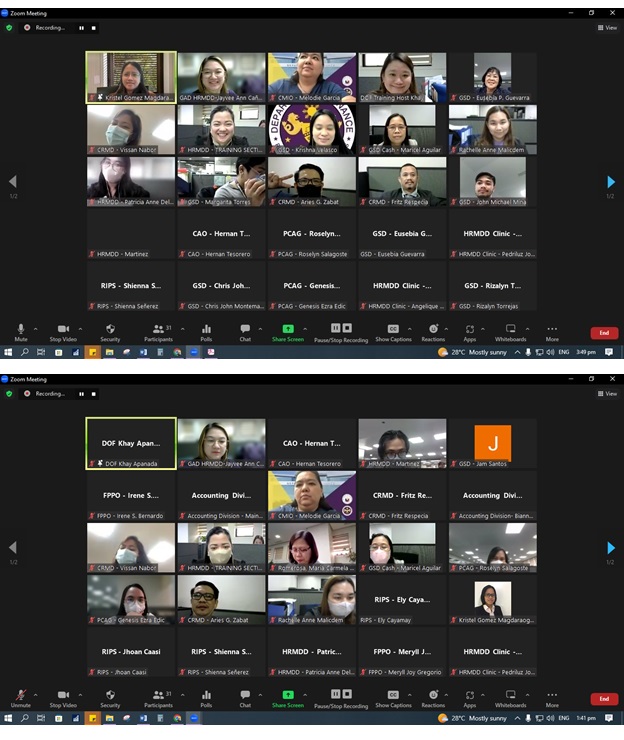Viewport: 624px width, 740px height.
Task: Open Participants panel in the 1:41 pm meeting
Action: (159, 698)
